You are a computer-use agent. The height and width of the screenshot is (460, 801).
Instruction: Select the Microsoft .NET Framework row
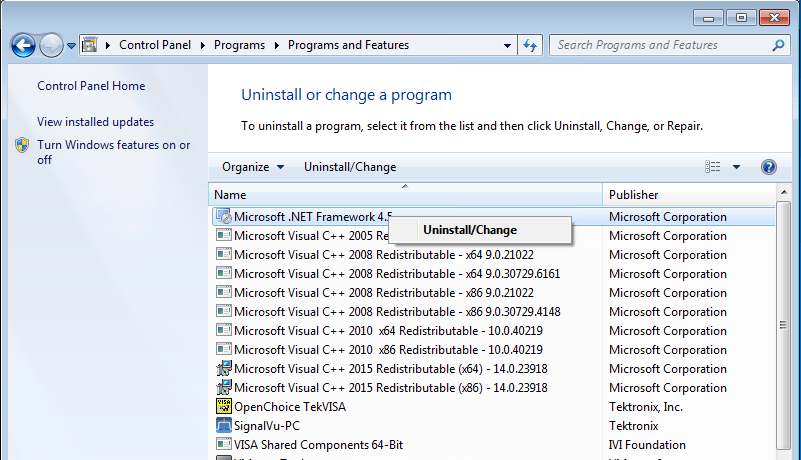[x=492, y=217]
